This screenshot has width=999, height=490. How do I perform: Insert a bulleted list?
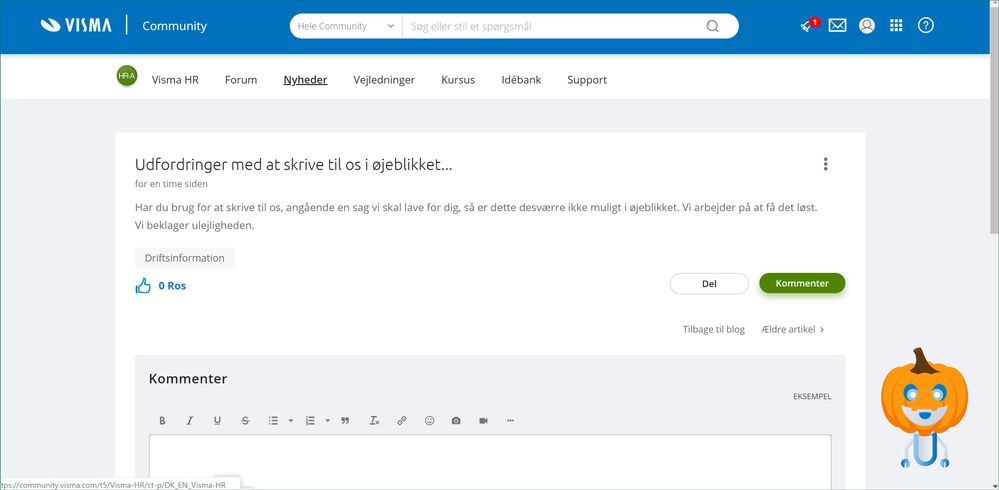pos(273,421)
